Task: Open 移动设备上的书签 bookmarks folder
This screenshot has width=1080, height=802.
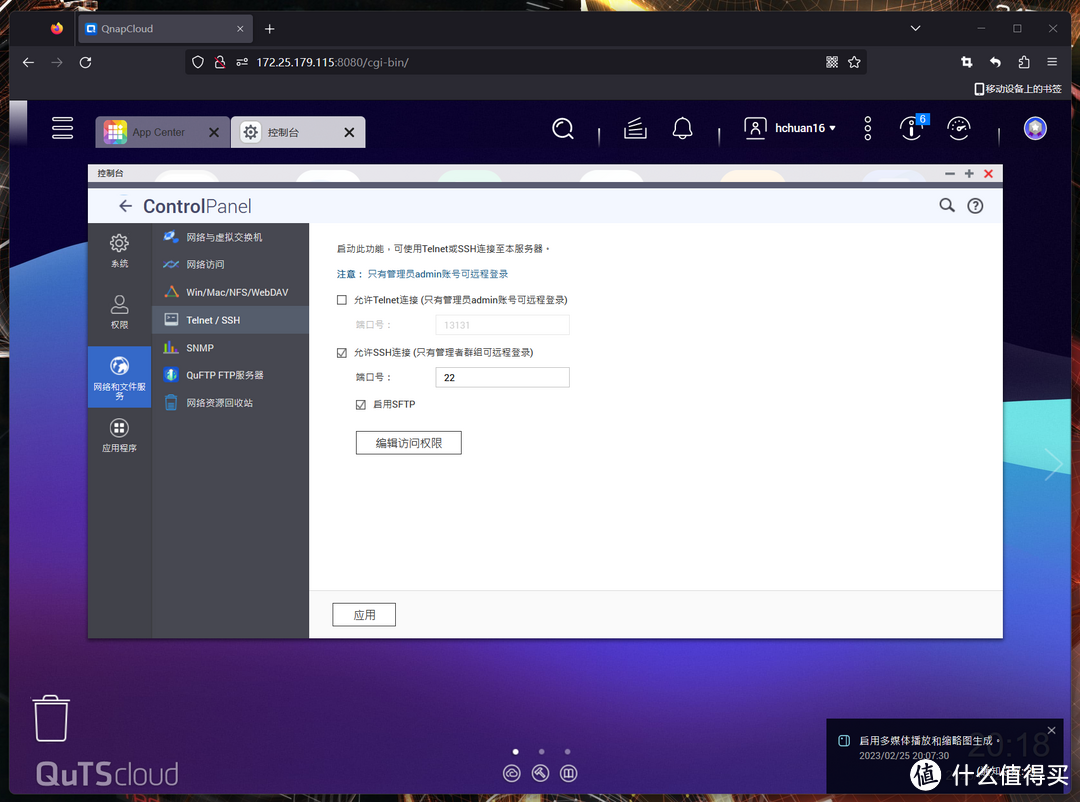Action: tap(1017, 89)
